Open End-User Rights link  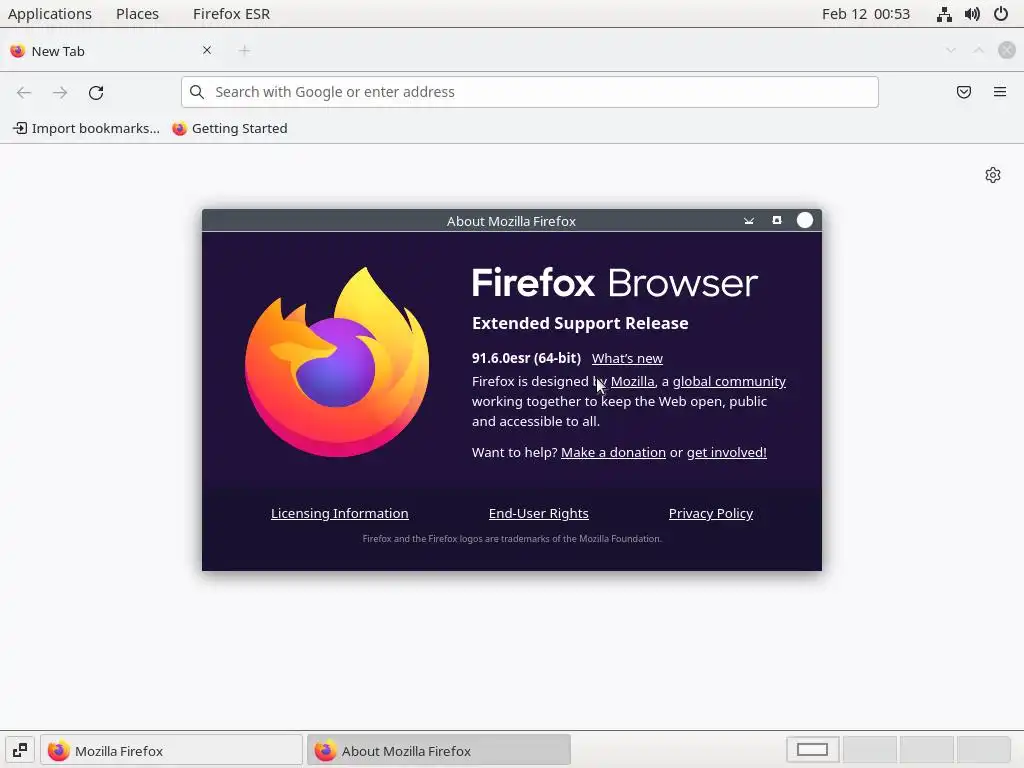(x=539, y=513)
